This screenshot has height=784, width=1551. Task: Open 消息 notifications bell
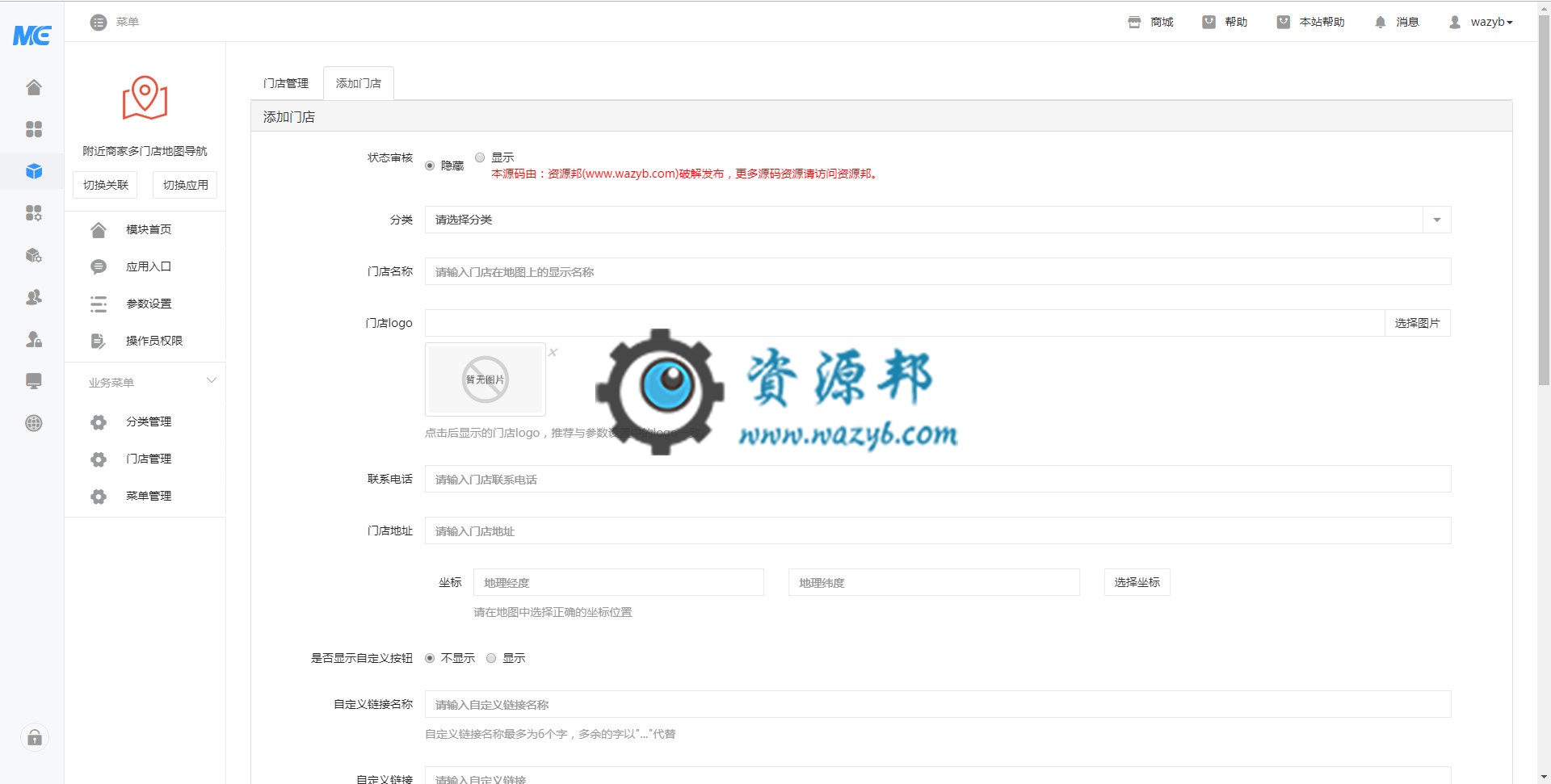click(x=1396, y=23)
